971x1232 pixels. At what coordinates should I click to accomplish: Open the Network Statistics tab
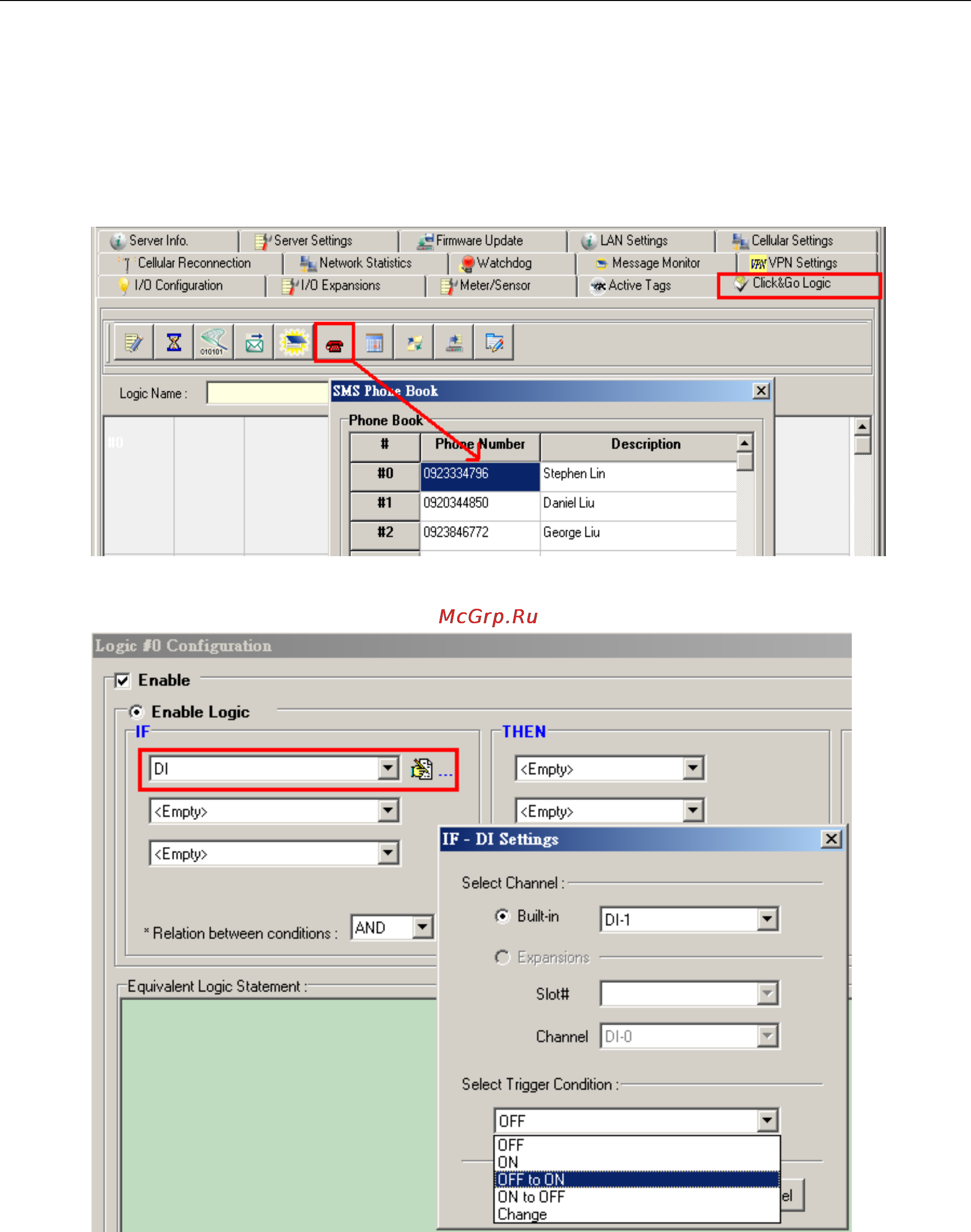tap(366, 264)
